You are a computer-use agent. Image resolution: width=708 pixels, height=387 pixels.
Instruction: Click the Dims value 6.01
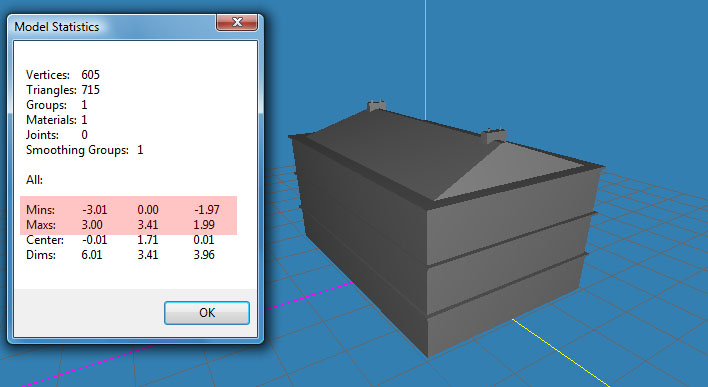pyautogui.click(x=92, y=255)
